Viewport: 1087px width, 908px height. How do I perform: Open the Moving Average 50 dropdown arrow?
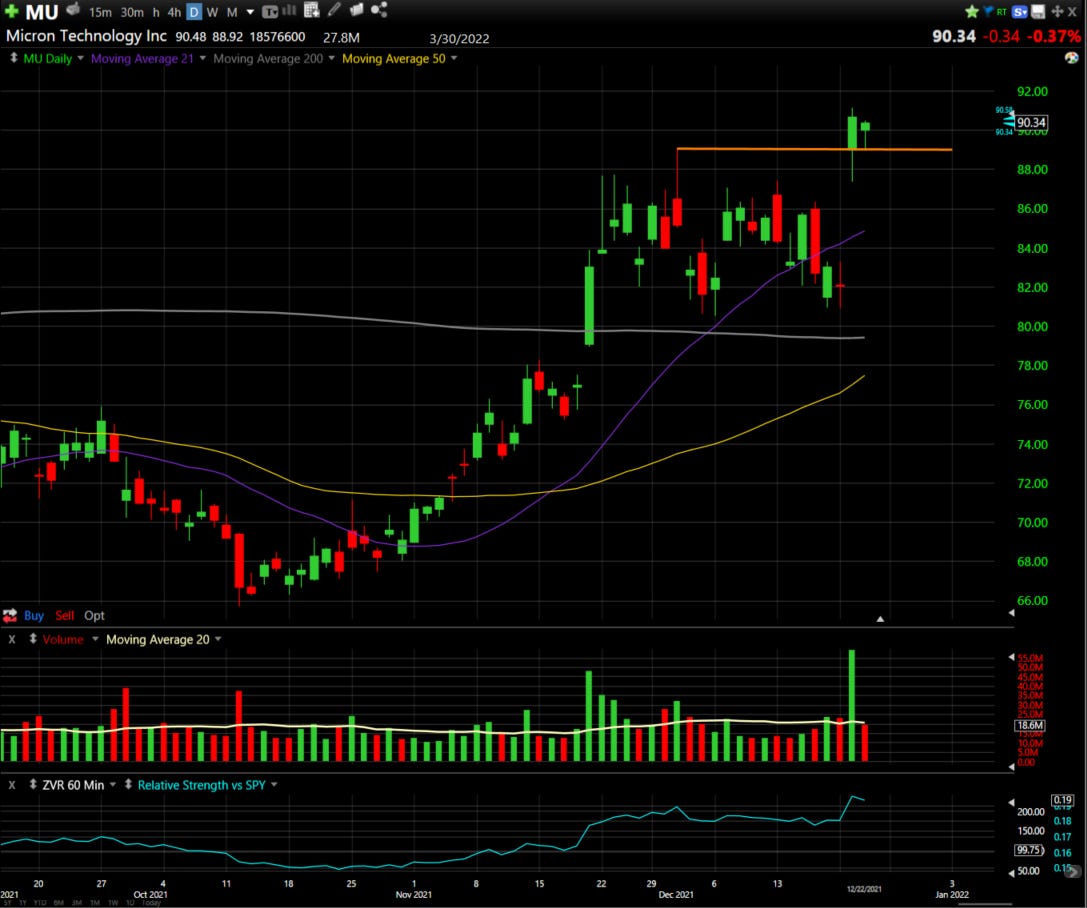pyautogui.click(x=454, y=58)
